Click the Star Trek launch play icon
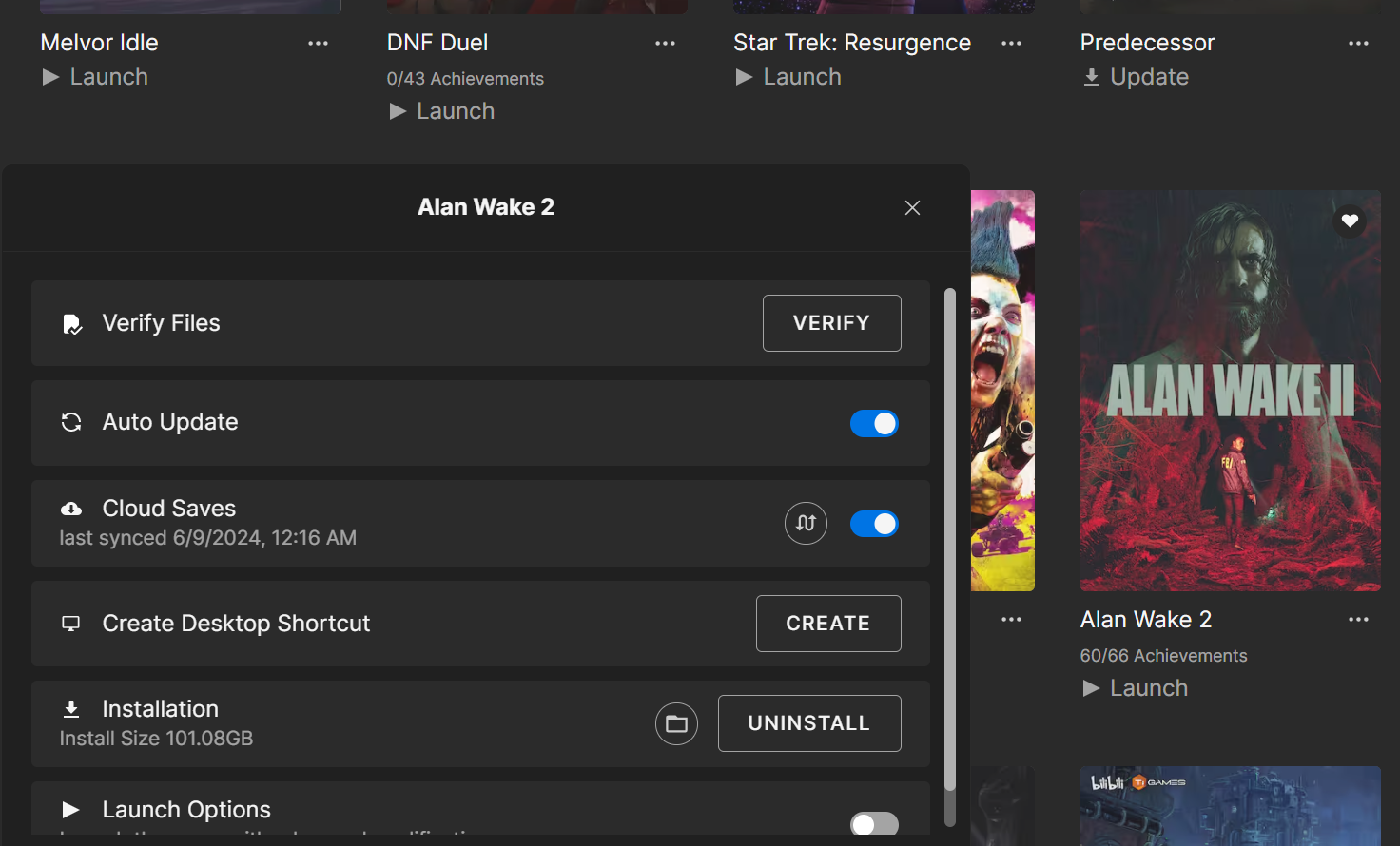1400x846 pixels. [x=745, y=77]
